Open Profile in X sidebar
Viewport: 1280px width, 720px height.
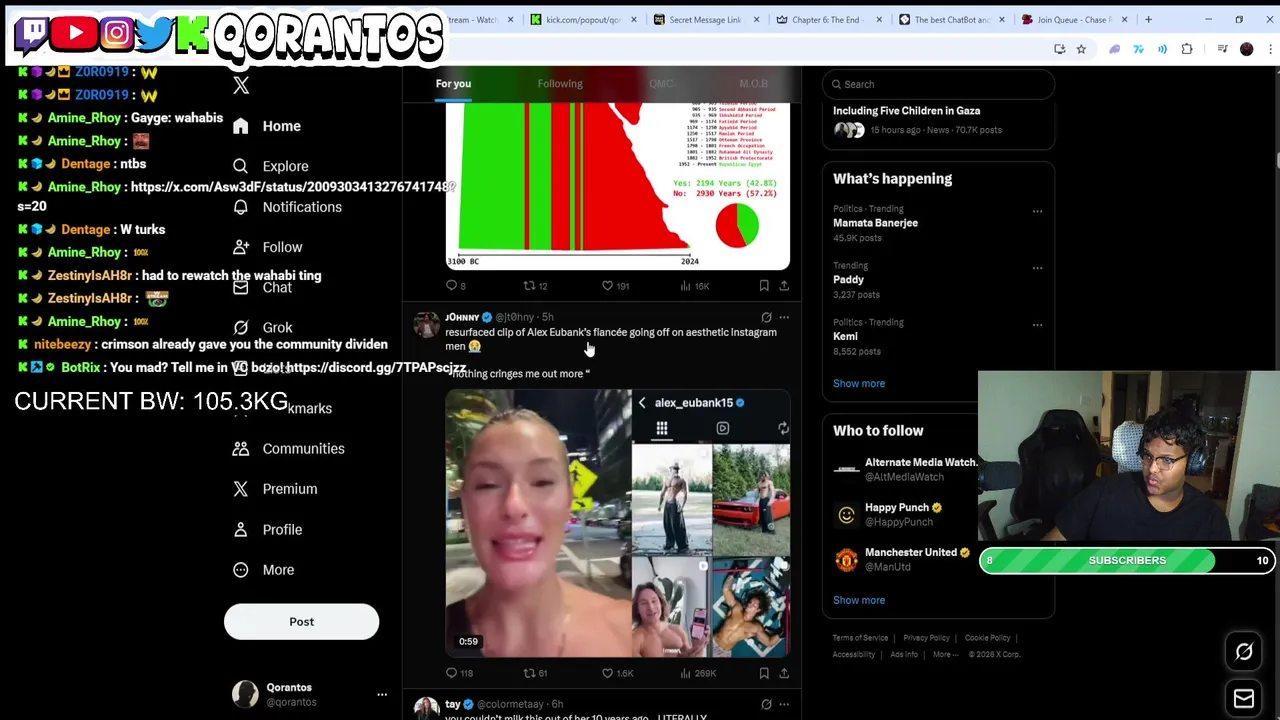tap(267, 530)
